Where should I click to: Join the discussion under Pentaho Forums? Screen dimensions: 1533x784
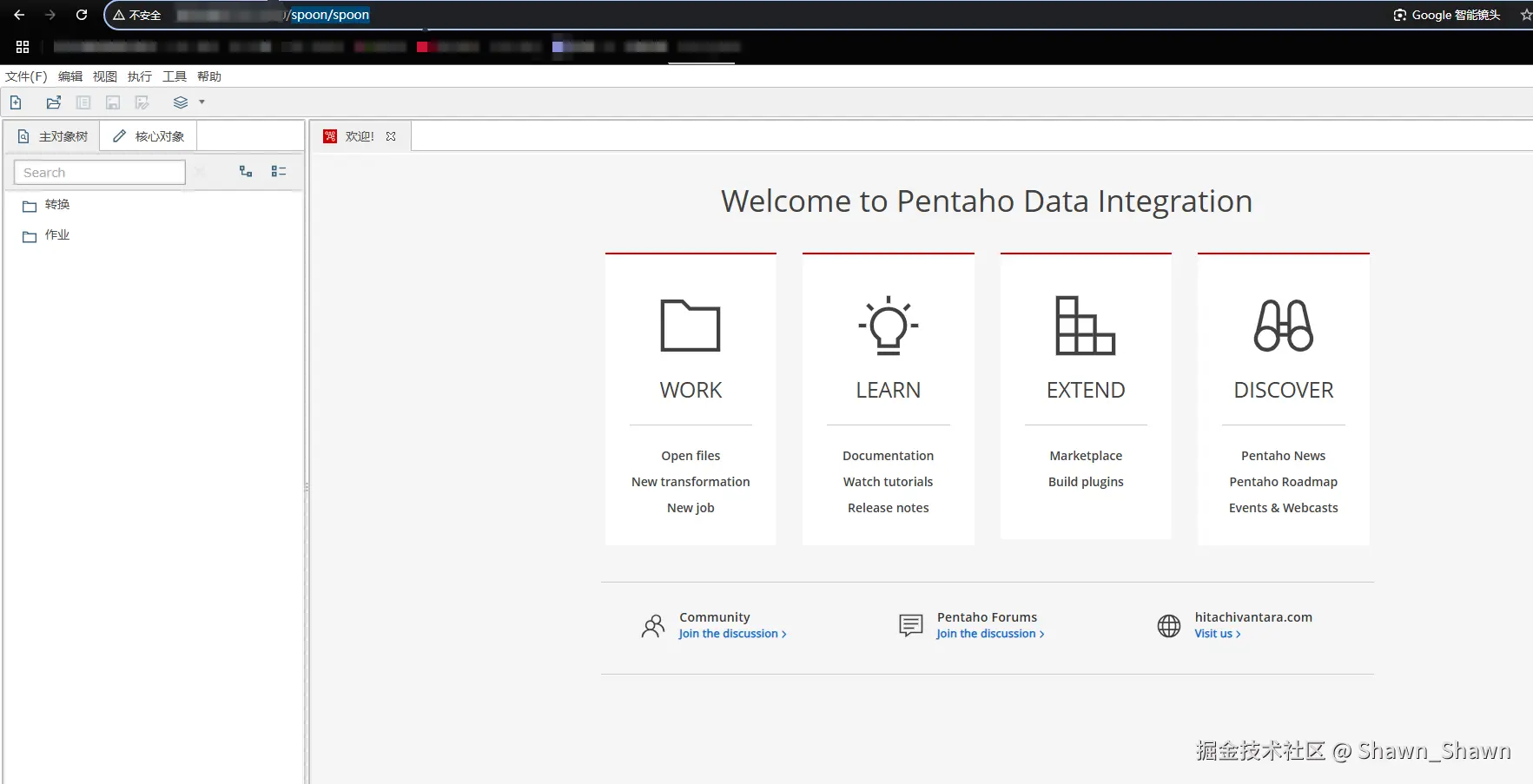(990, 634)
